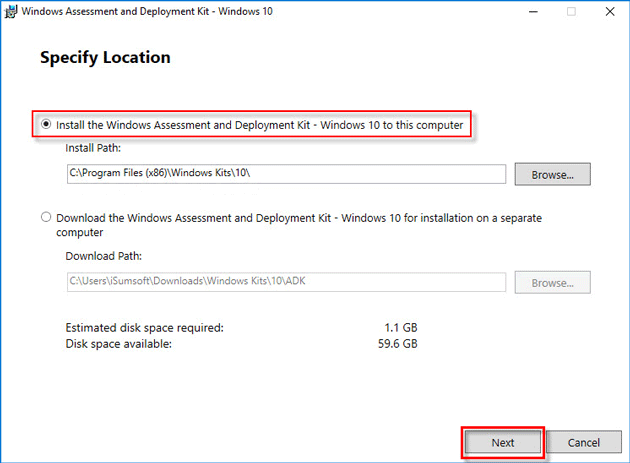Viewport: 630px width, 463px height.
Task: Select the install to this computer radio button
Action: (46, 125)
